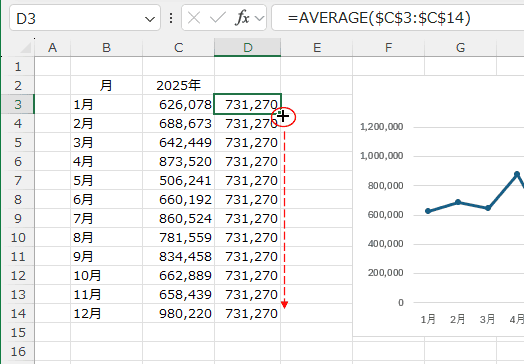This screenshot has width=524, height=364.
Task: Click cell containing 4月
Action: (x=106, y=162)
